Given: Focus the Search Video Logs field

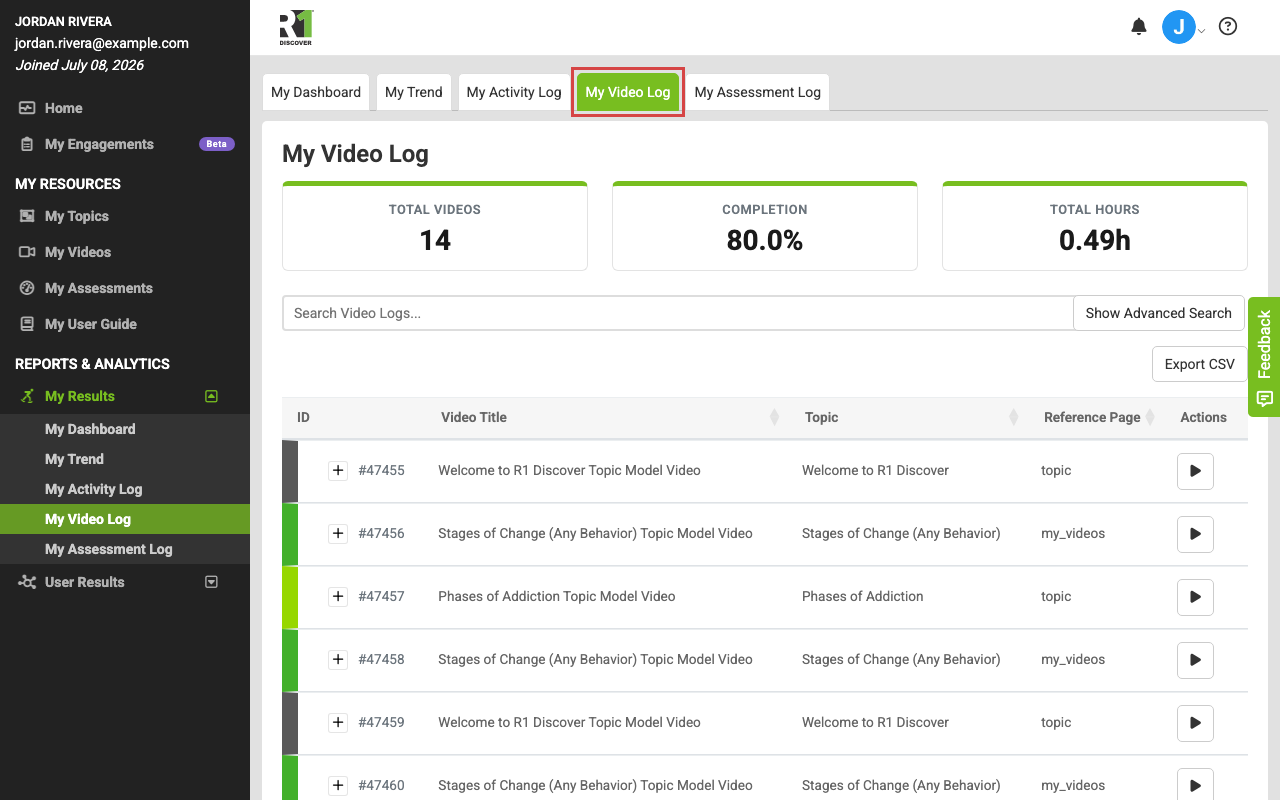Looking at the screenshot, I should (678, 313).
